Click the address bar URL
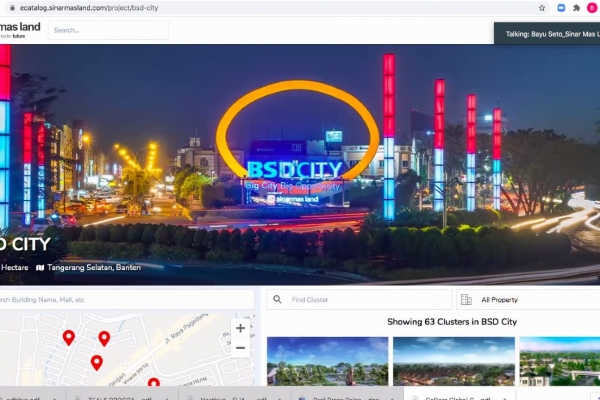This screenshot has height=400, width=600. pyautogui.click(x=90, y=8)
